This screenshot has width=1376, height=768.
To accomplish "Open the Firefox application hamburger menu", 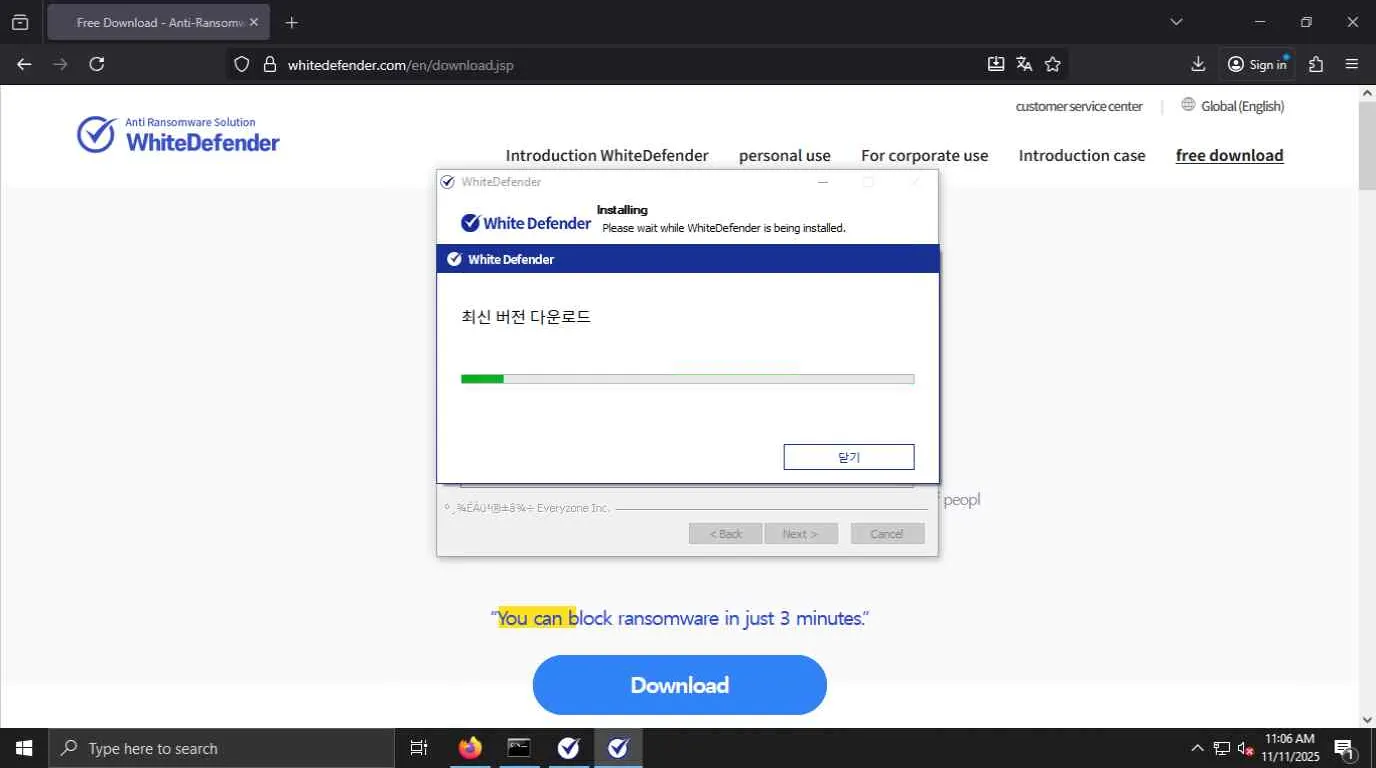I will point(1352,64).
